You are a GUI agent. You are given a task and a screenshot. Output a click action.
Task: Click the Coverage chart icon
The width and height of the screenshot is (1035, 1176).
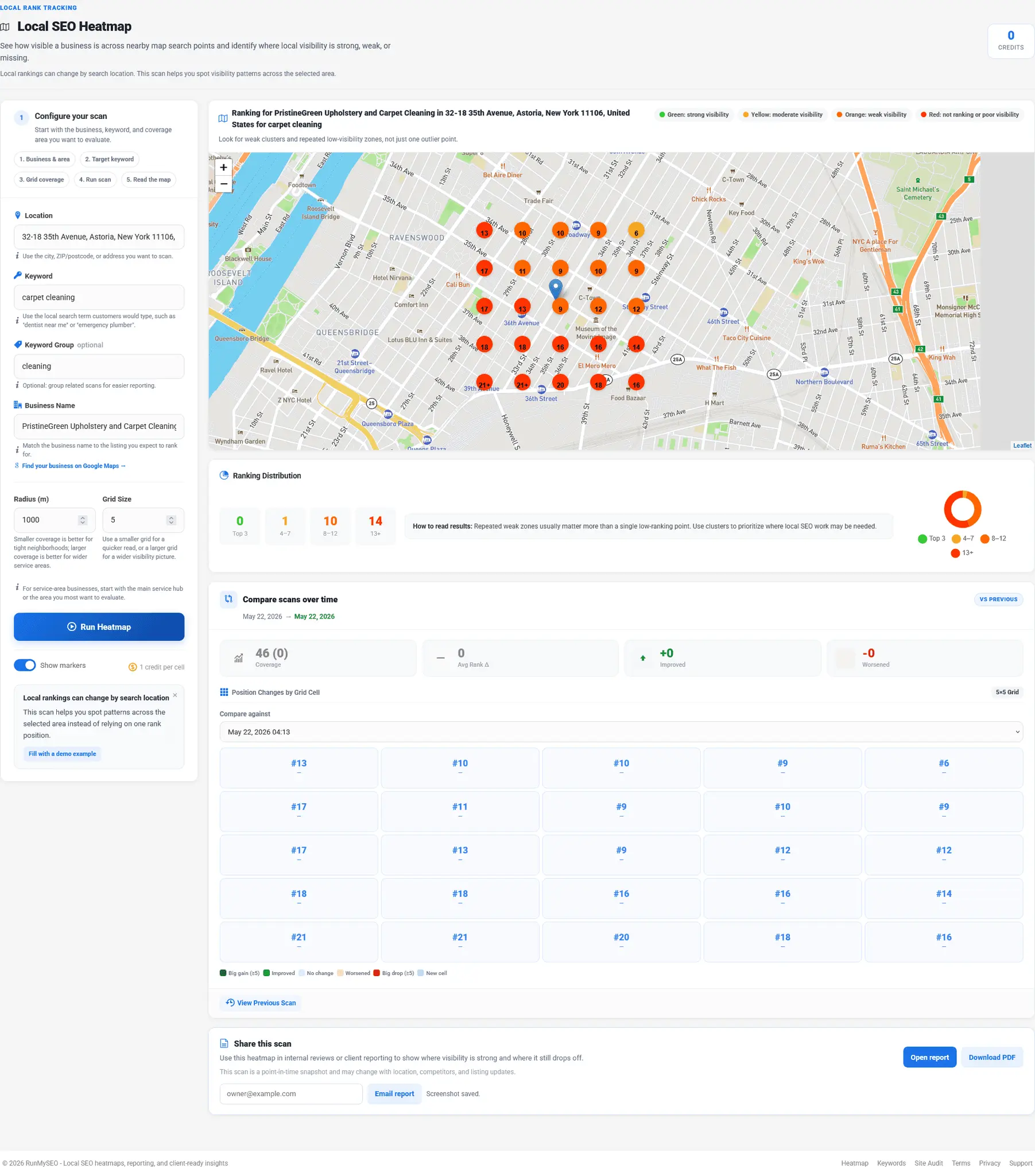238,658
